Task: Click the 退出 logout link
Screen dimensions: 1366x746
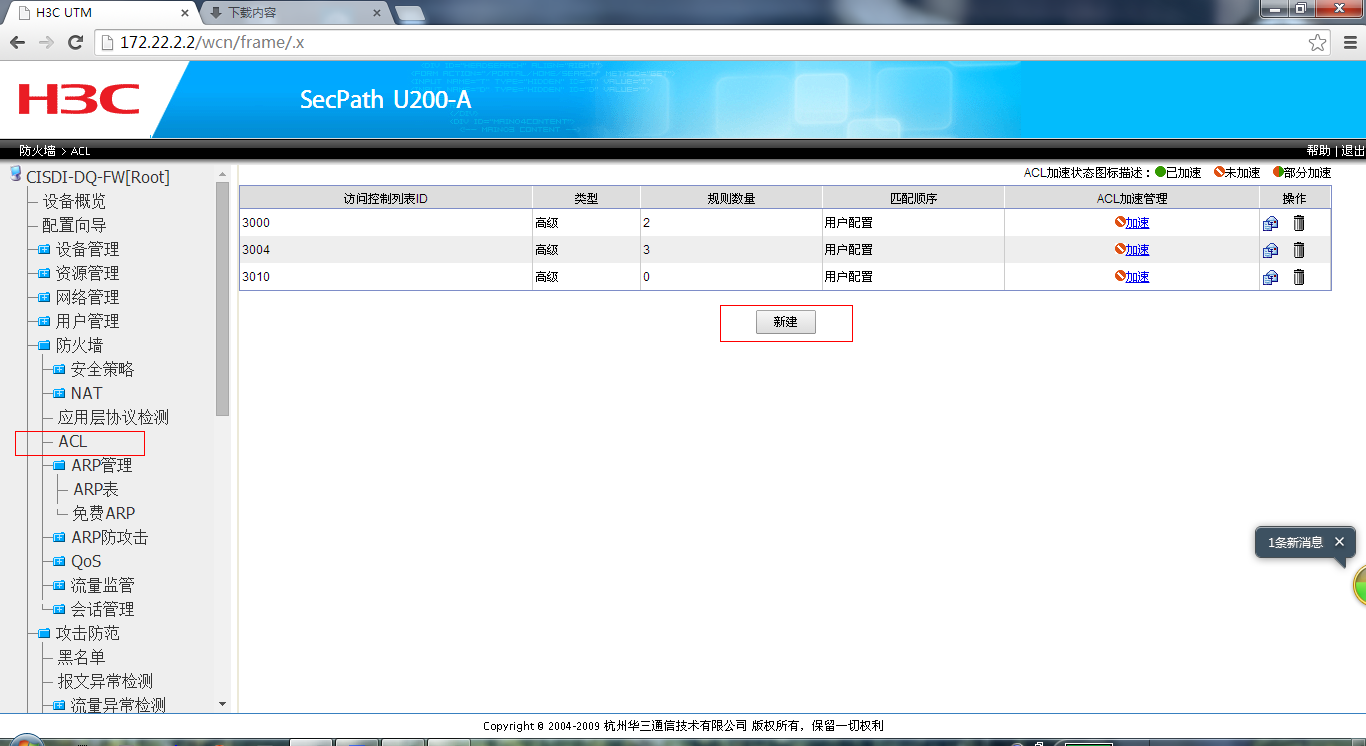Action: coord(1353,151)
